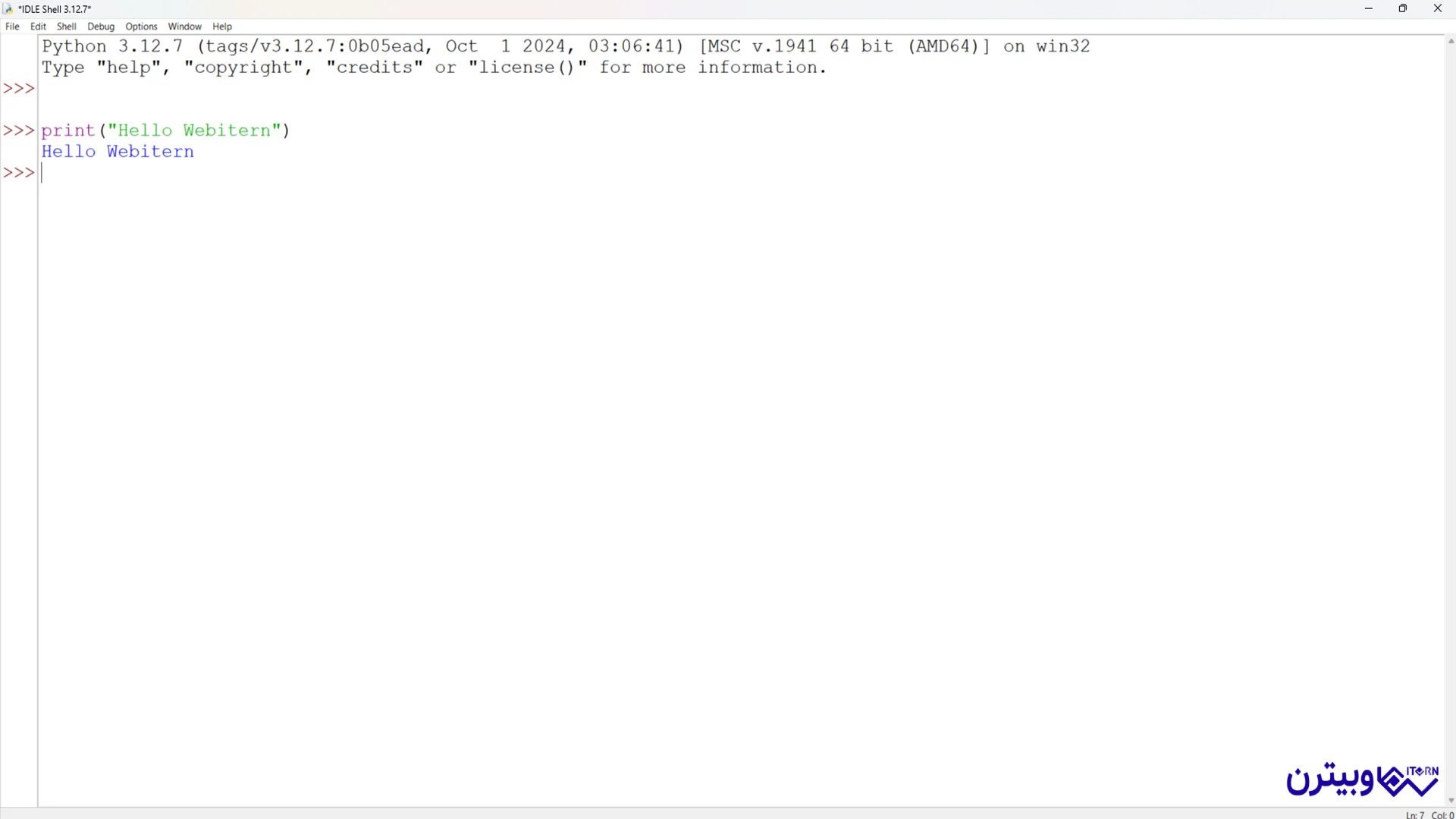Click the close window button
The height and width of the screenshot is (819, 1456).
coord(1437,8)
